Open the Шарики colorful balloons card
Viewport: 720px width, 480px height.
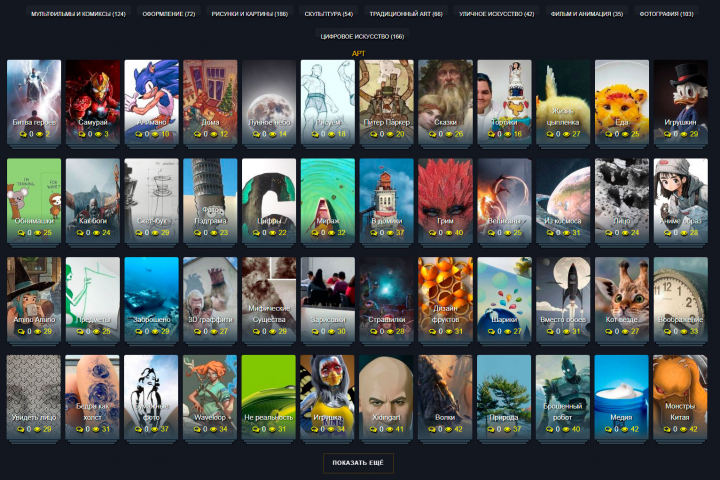coord(504,299)
